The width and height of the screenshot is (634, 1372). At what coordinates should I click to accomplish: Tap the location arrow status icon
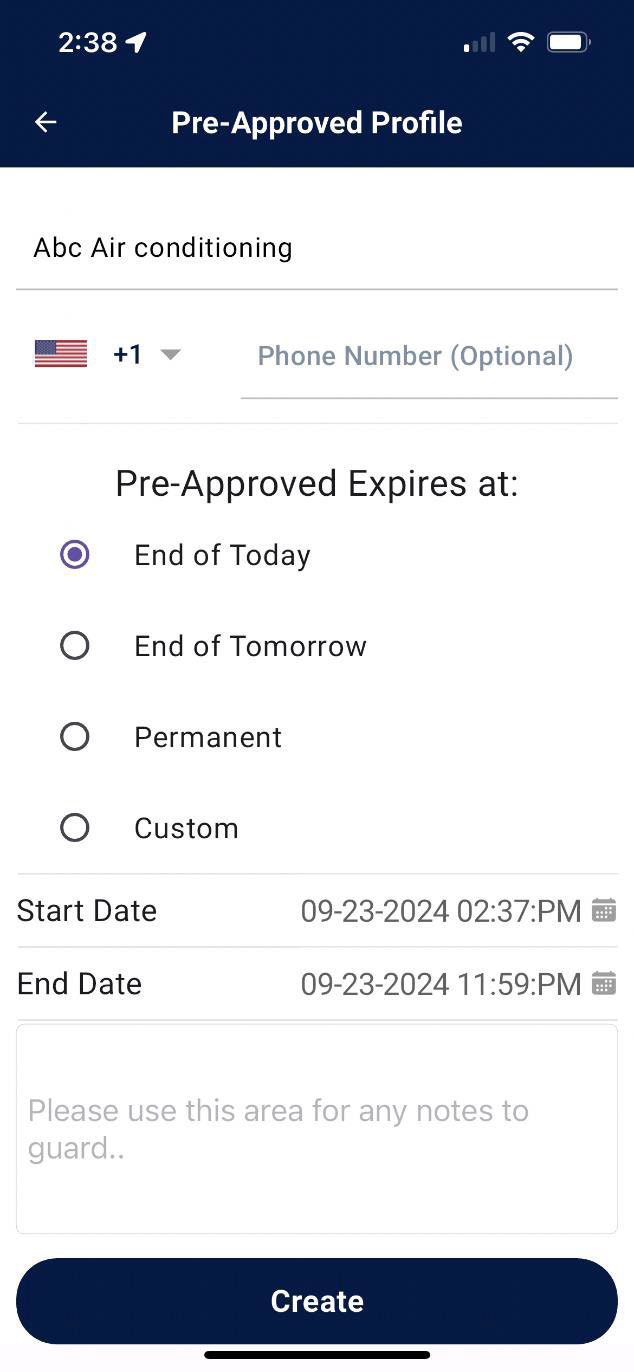click(x=136, y=42)
